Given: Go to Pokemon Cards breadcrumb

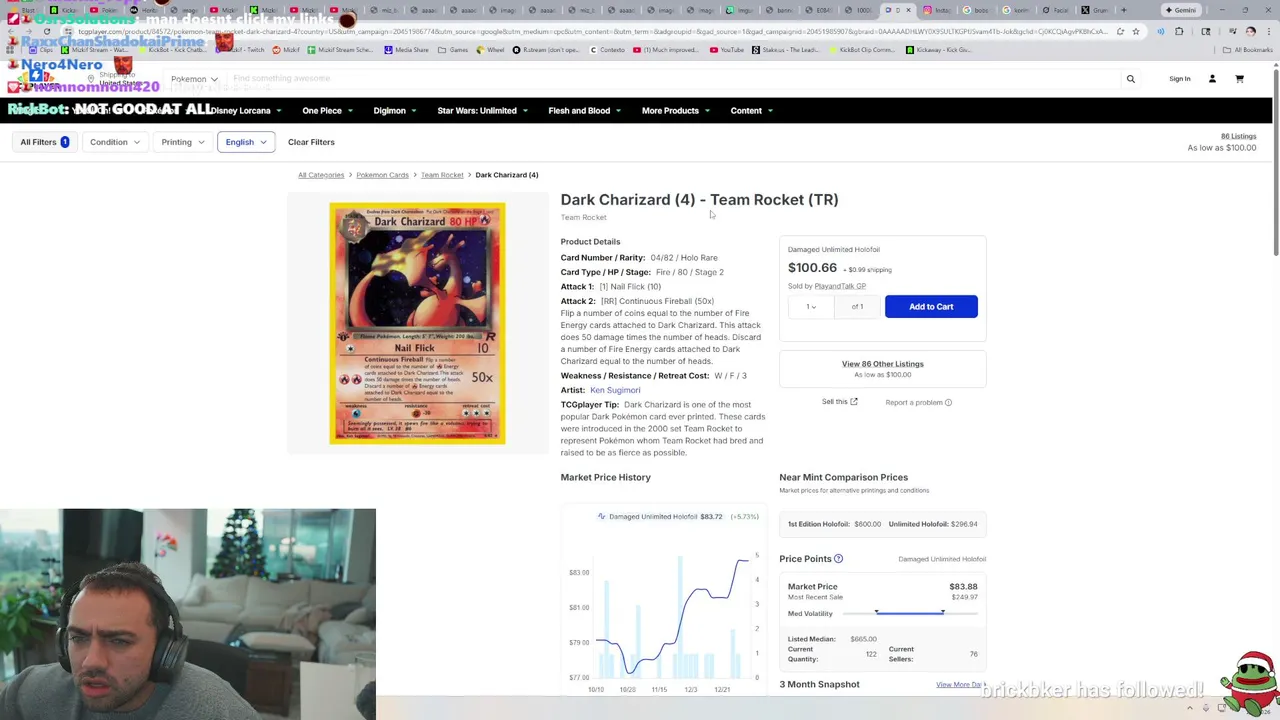Looking at the screenshot, I should point(382,175).
